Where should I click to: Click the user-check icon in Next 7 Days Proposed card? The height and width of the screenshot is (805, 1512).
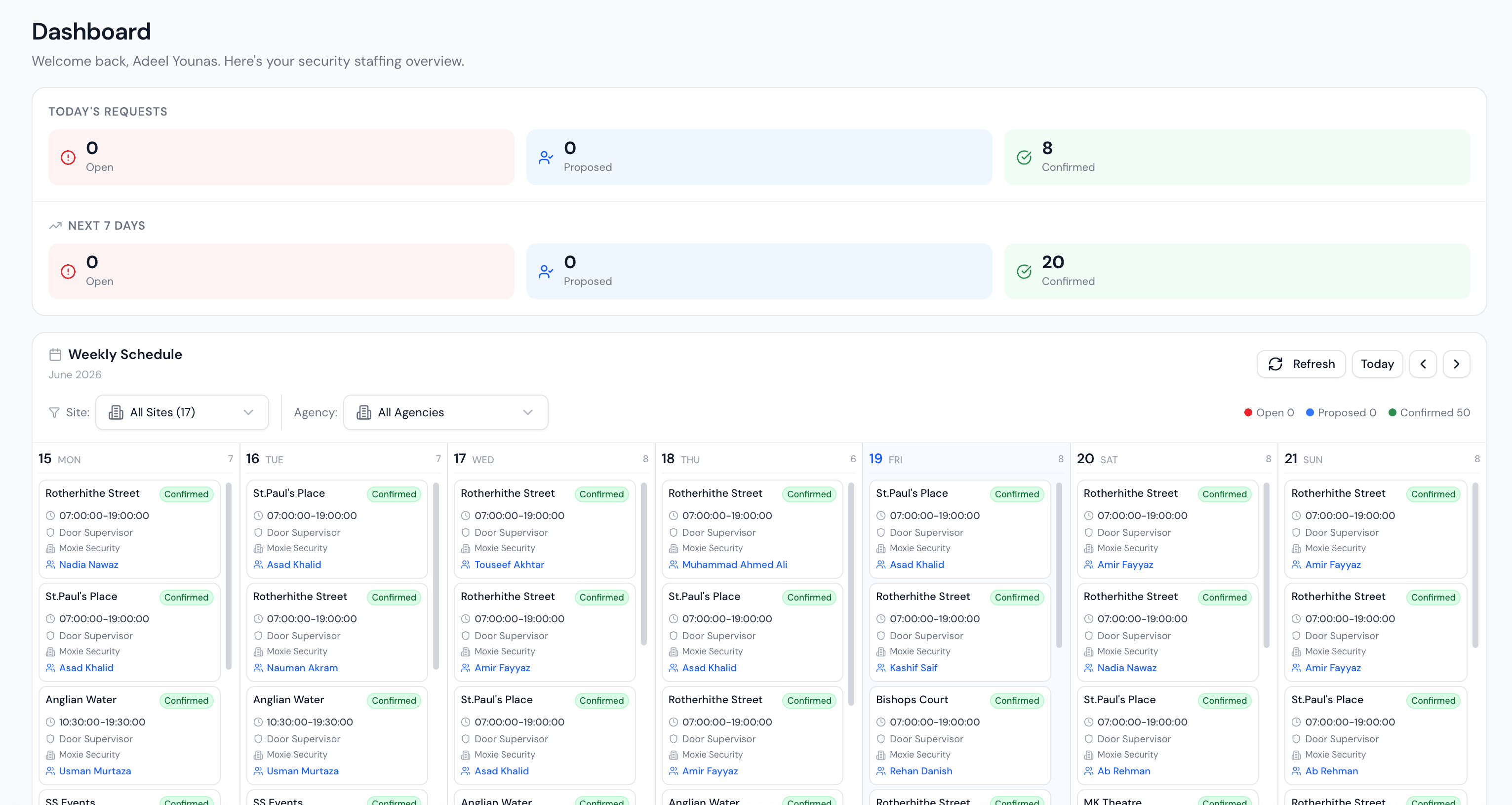pos(546,271)
